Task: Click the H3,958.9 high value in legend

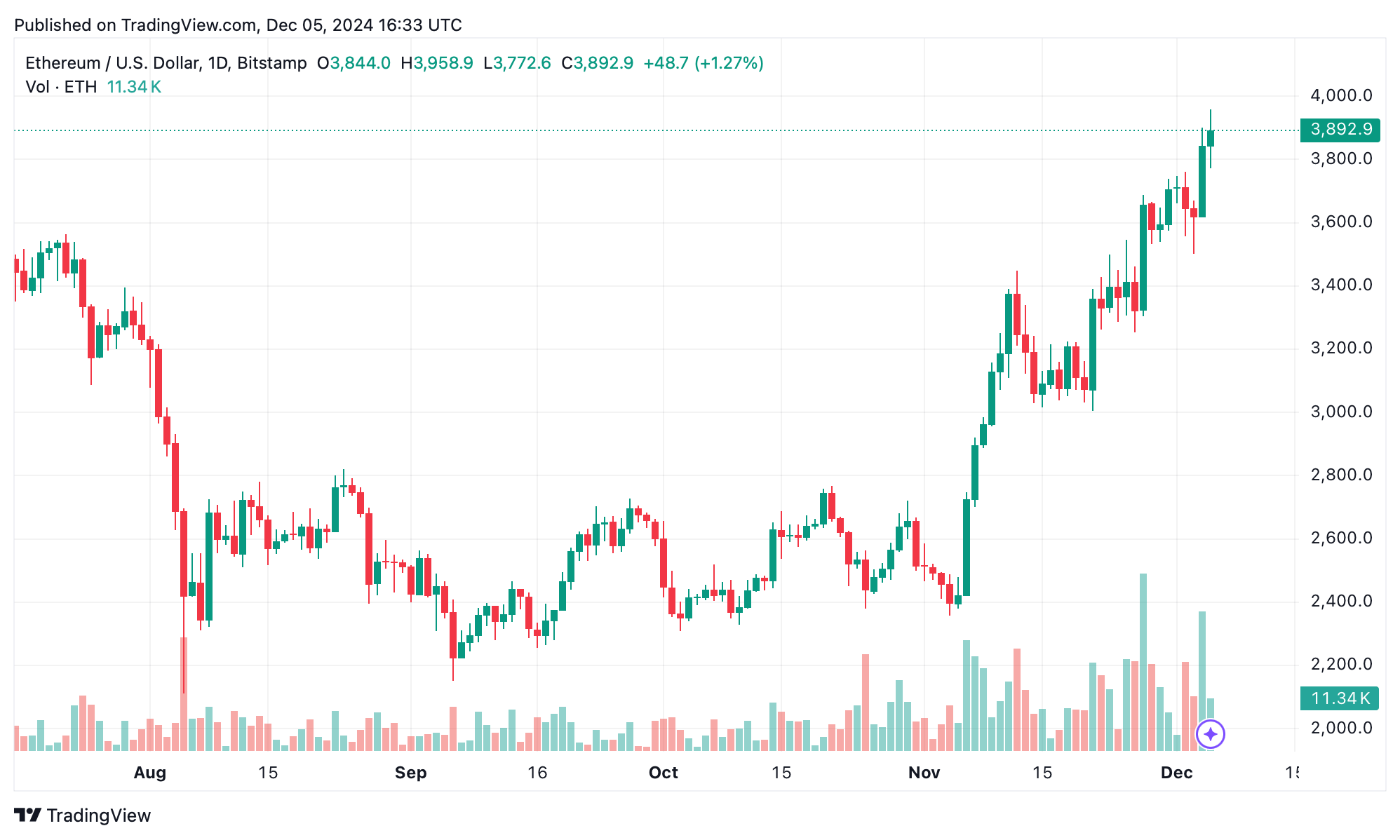Action: 436,63
